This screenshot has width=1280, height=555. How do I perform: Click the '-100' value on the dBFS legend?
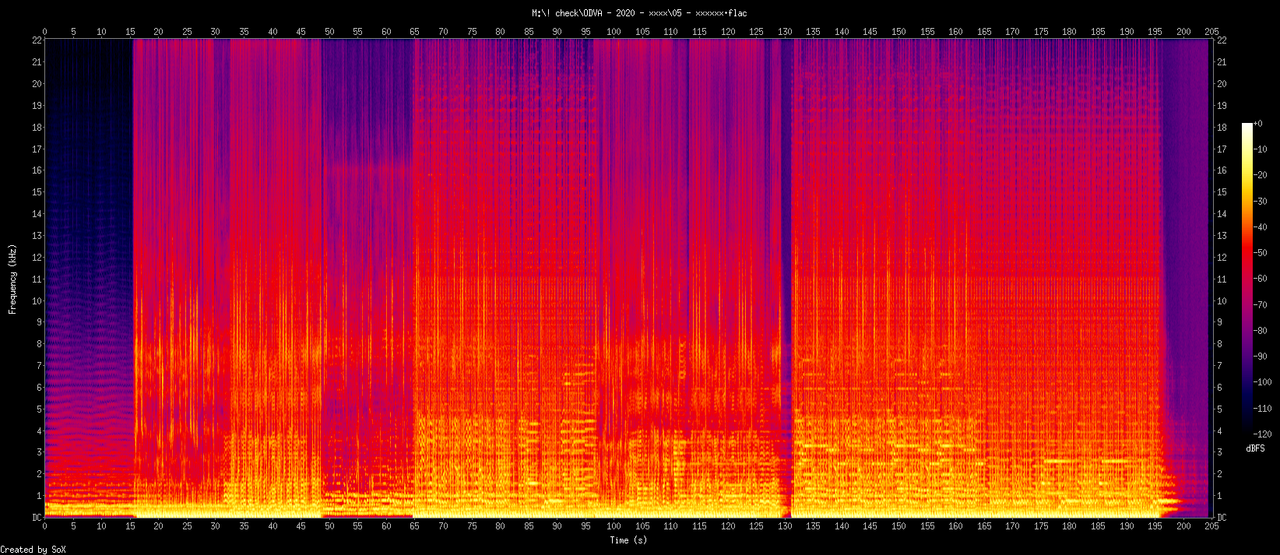(1264, 383)
